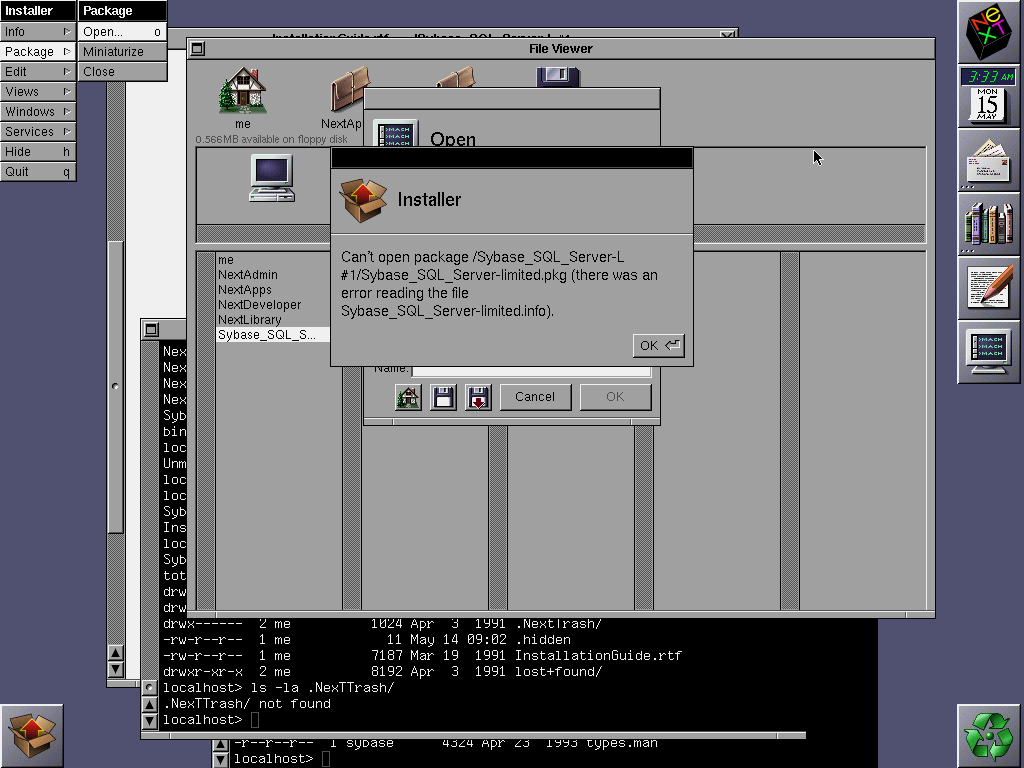Image resolution: width=1024 pixels, height=768 pixels.
Task: Click the eject-disk icon in the Open panel
Action: [x=478, y=396]
